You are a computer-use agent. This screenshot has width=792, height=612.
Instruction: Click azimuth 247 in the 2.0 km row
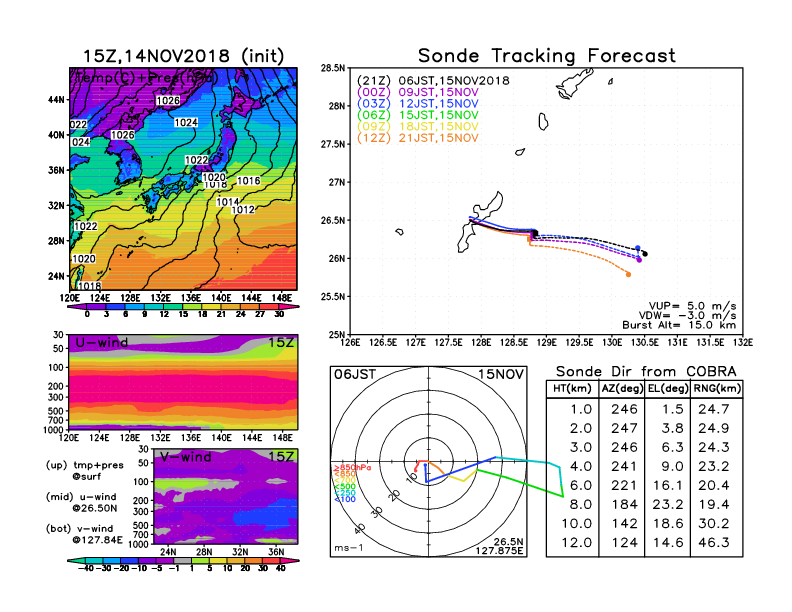click(x=624, y=429)
